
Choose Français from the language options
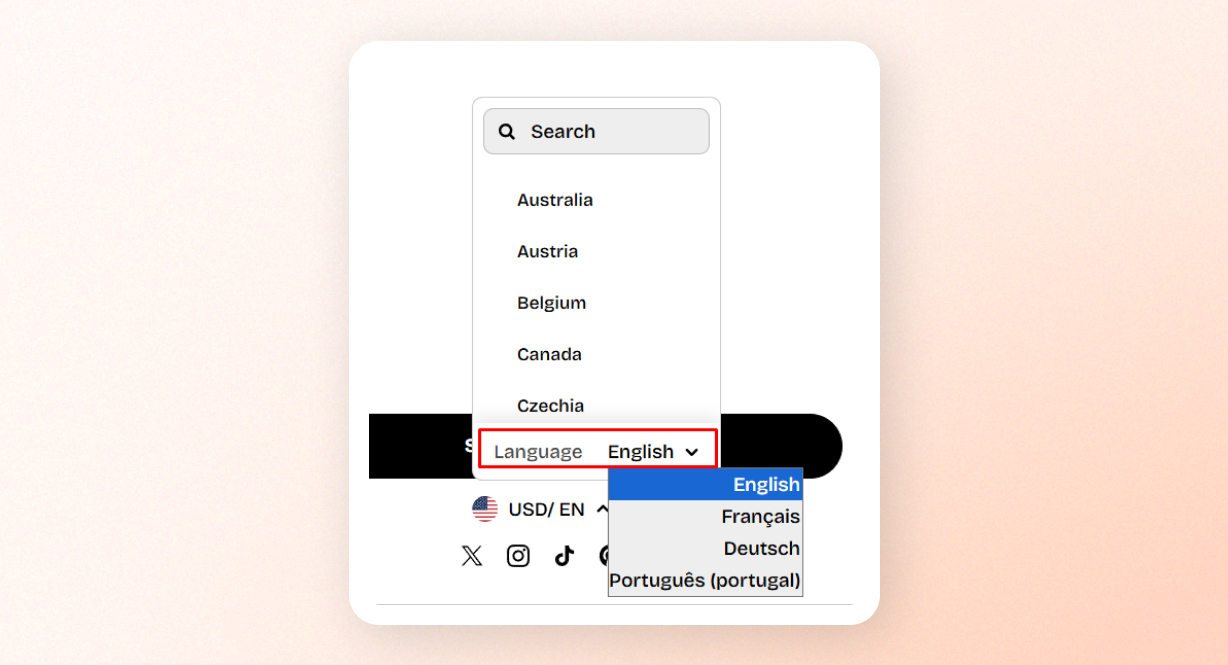click(705, 517)
